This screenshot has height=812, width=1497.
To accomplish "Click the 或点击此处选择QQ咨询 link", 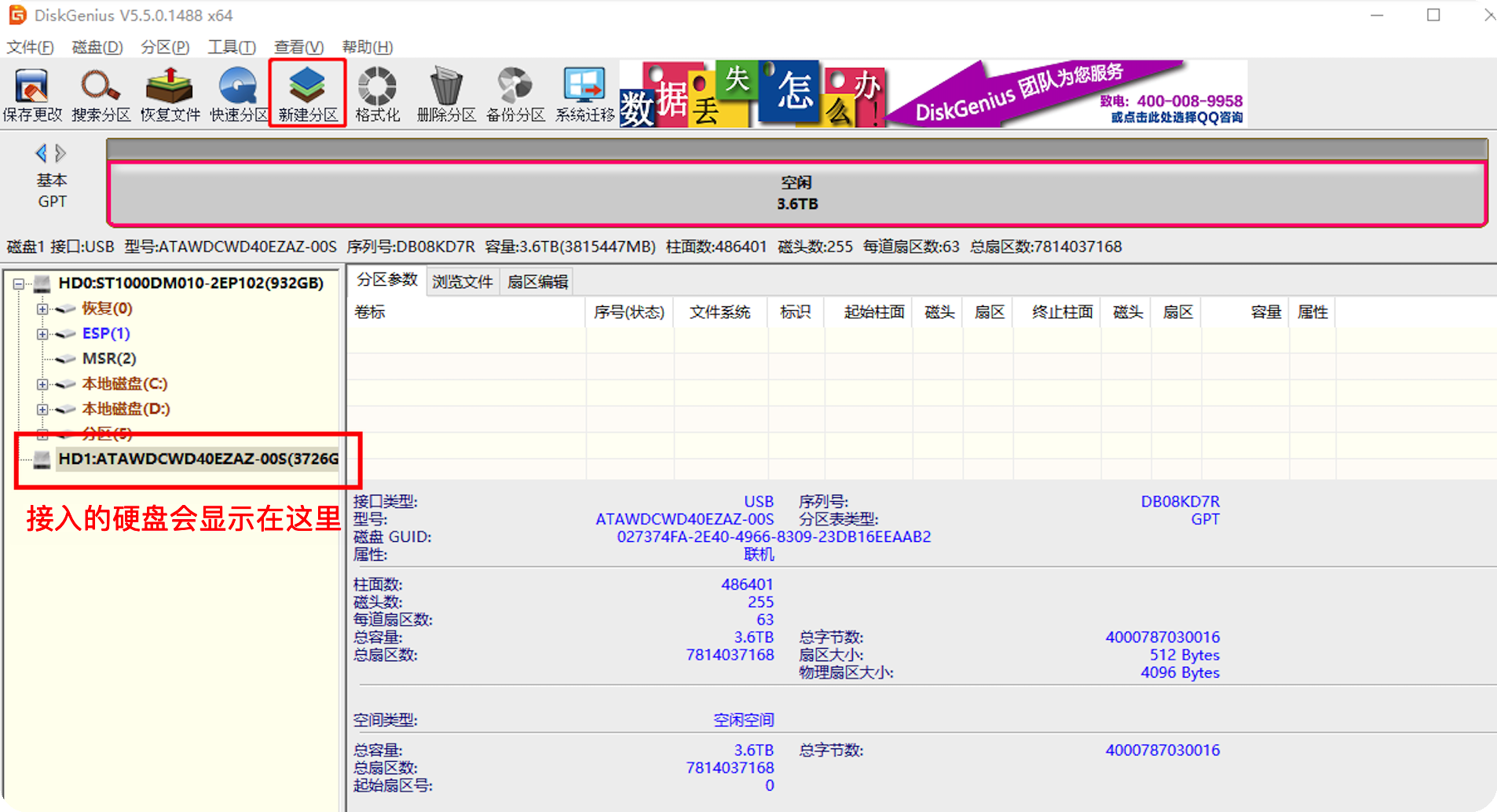I will (x=1177, y=118).
